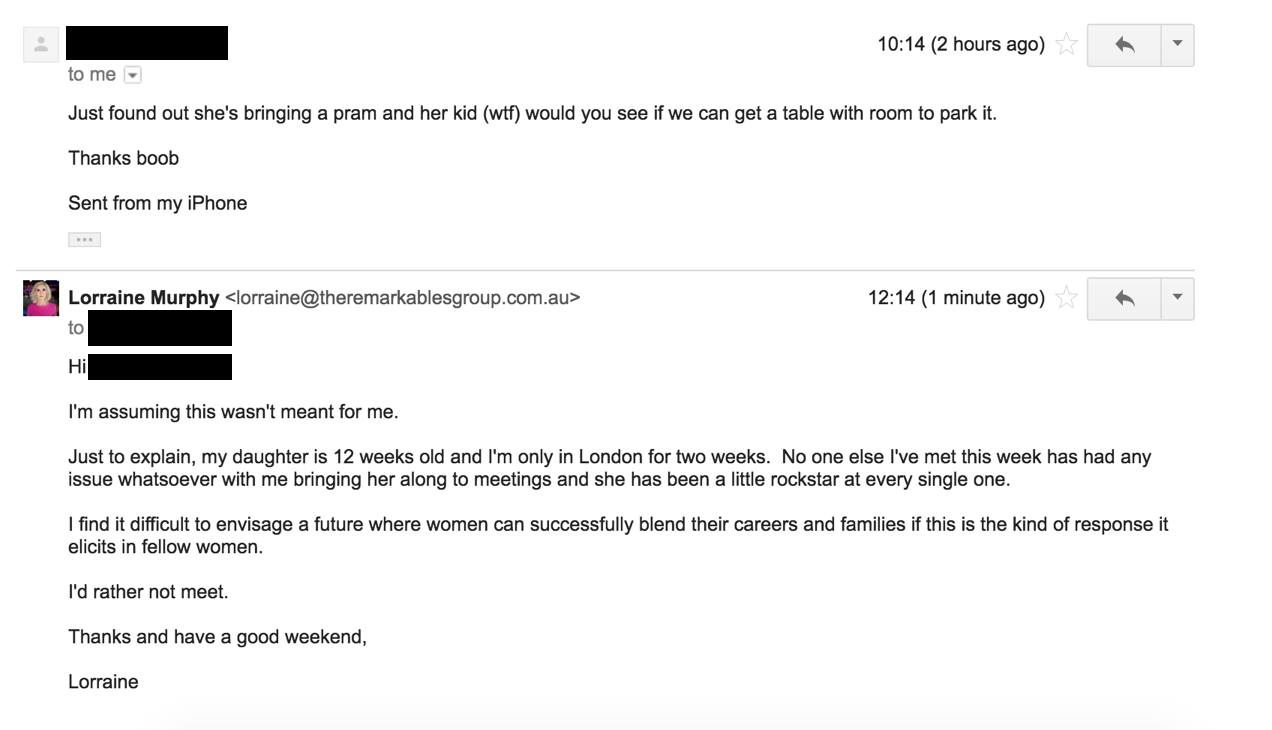Click the redacted recipient after "to" in reply
Image resolution: width=1272 pixels, height=730 pixels.
(x=160, y=328)
